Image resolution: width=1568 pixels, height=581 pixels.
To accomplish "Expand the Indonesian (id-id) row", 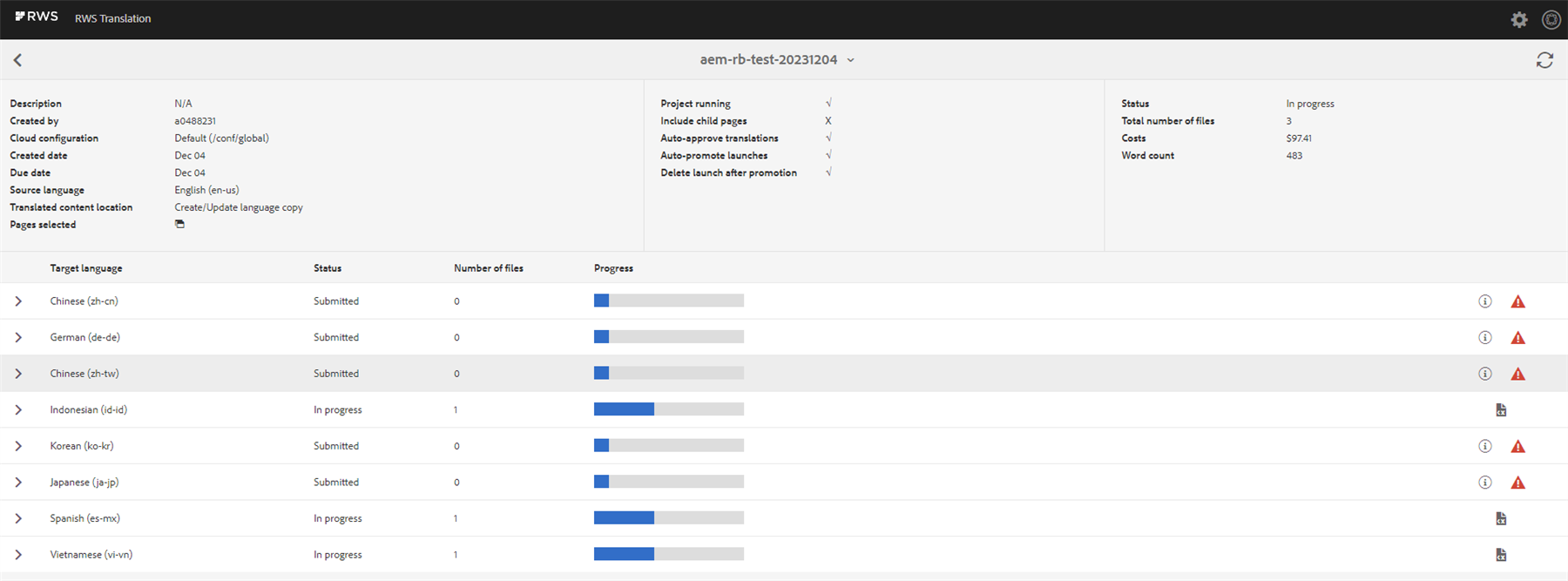I will (18, 409).
